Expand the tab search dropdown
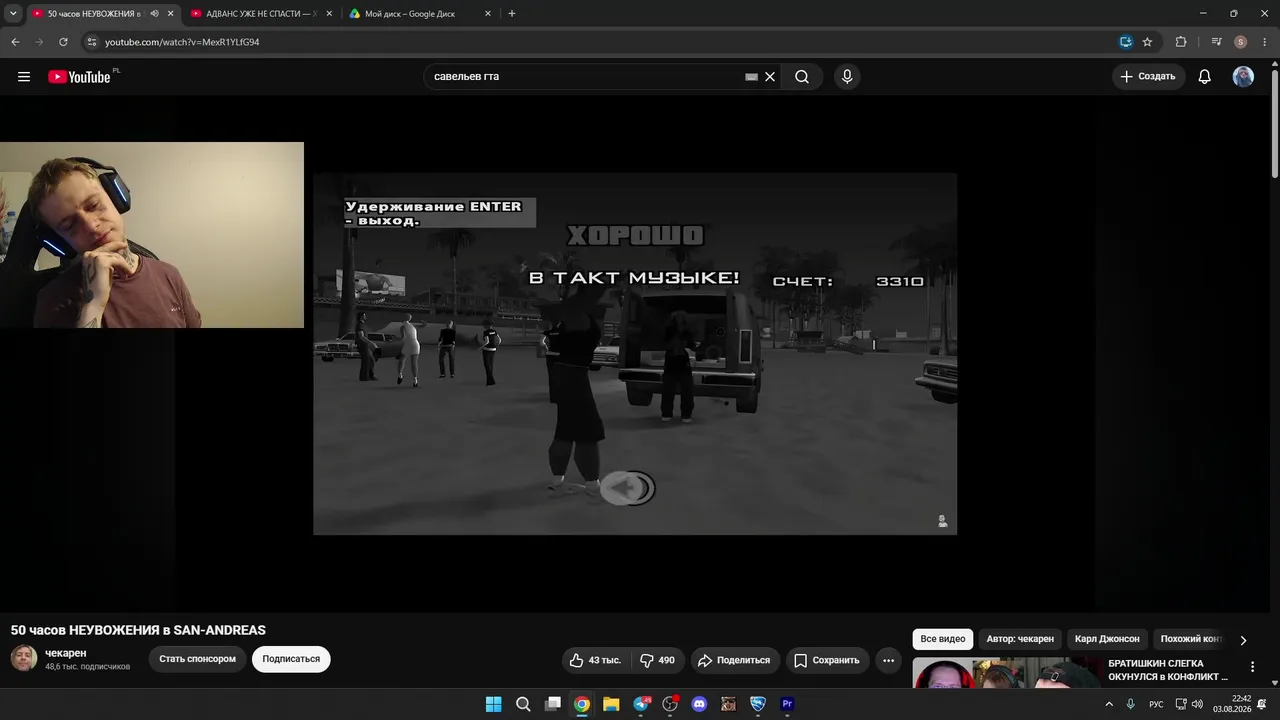 (13, 14)
